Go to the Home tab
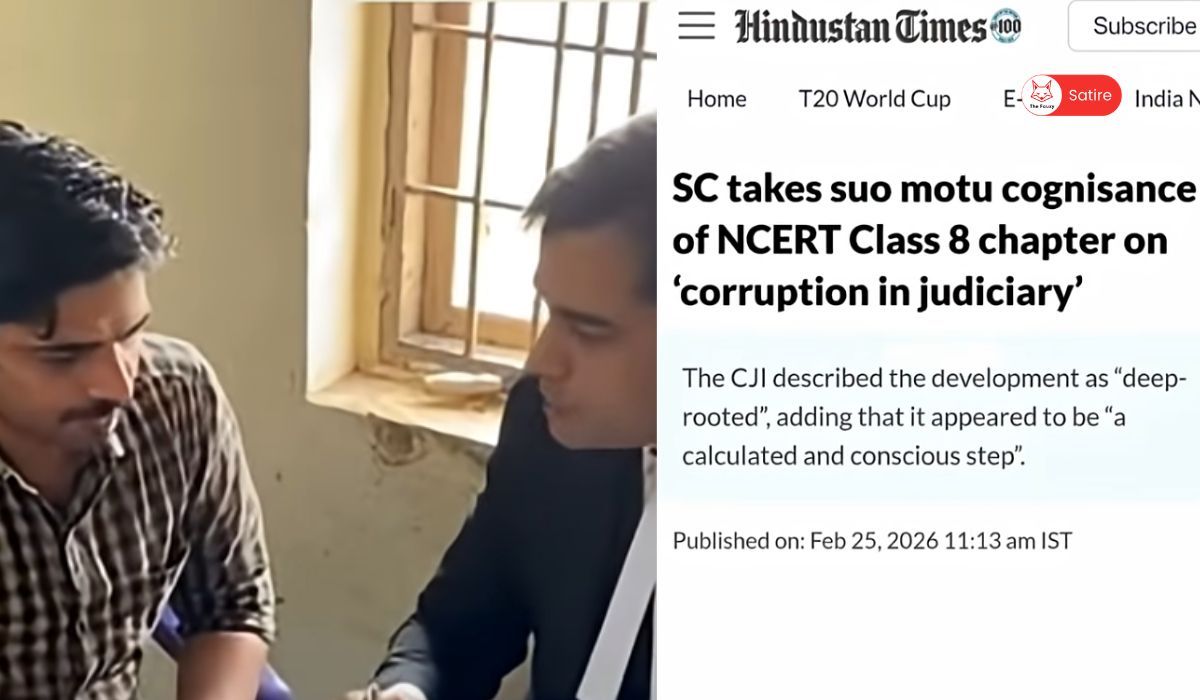Viewport: 1200px width, 700px height. pyautogui.click(x=717, y=99)
